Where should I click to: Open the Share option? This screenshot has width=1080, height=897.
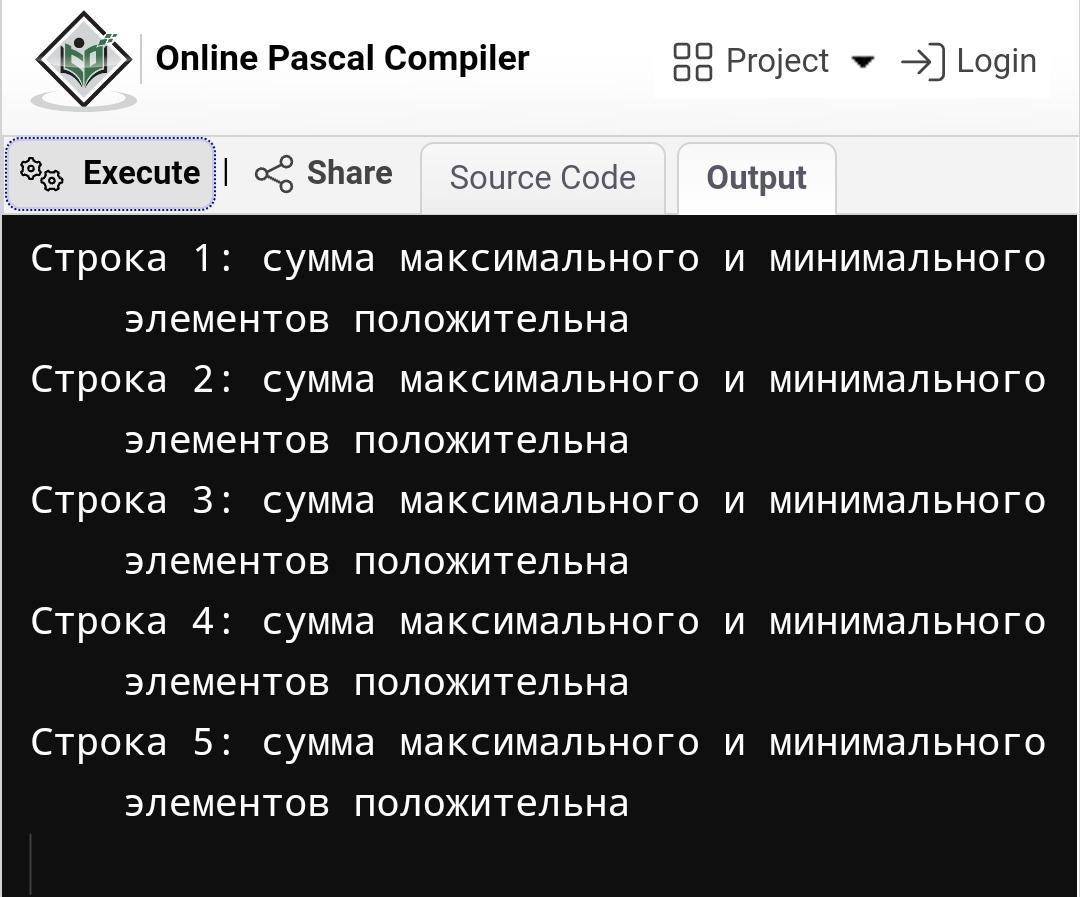pos(323,174)
